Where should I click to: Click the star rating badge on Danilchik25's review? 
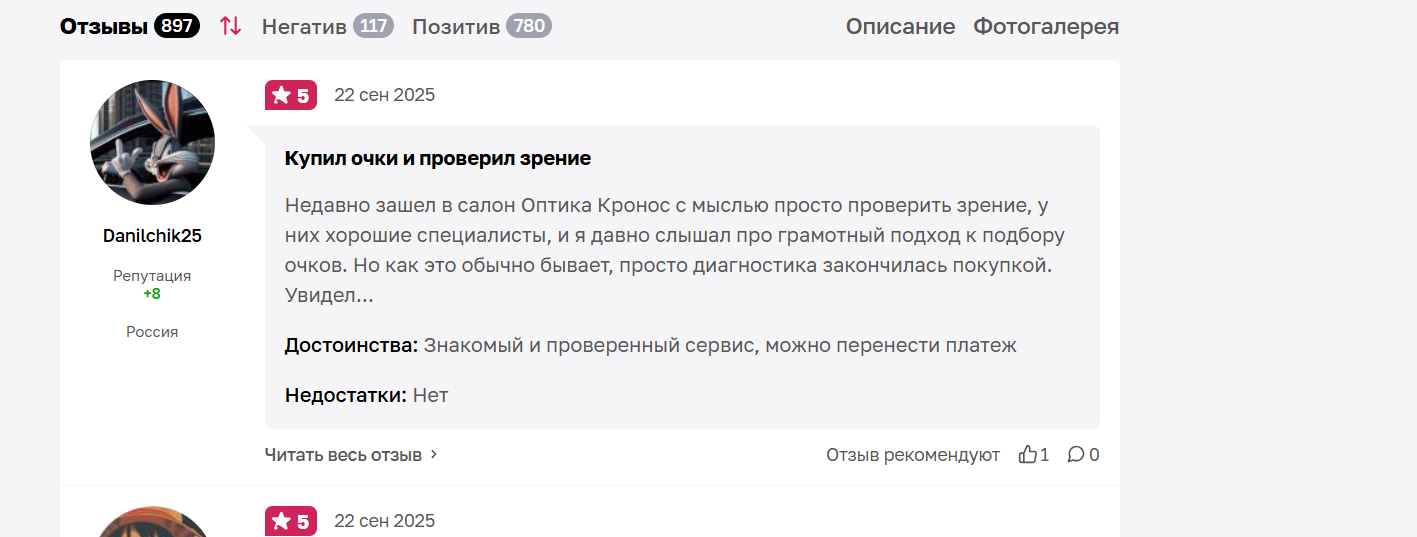point(290,95)
